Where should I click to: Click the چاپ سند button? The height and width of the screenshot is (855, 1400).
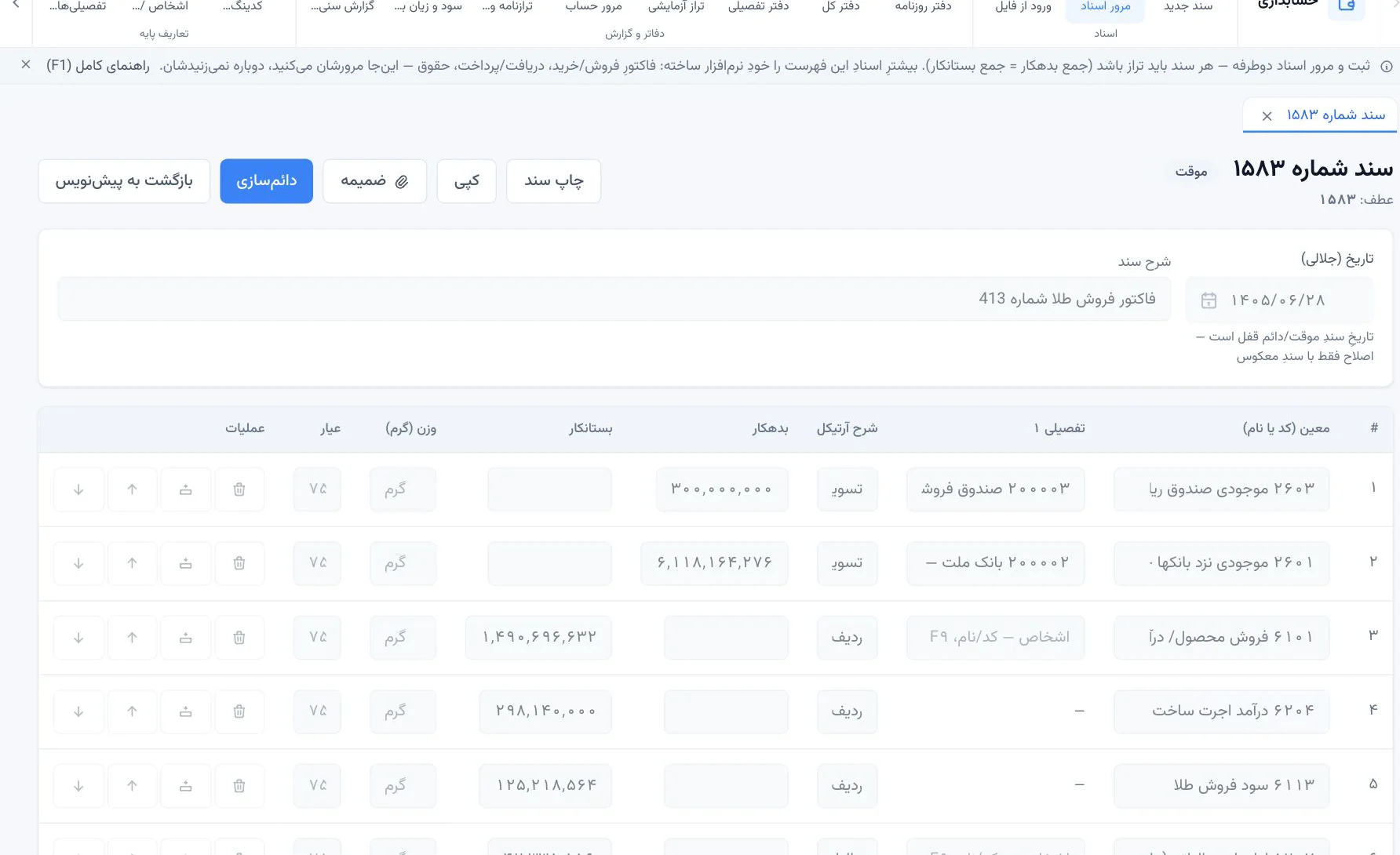pyautogui.click(x=554, y=181)
